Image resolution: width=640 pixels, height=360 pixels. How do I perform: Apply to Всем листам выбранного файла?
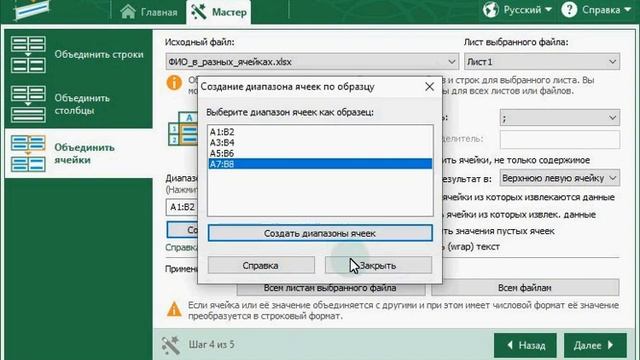(330, 288)
